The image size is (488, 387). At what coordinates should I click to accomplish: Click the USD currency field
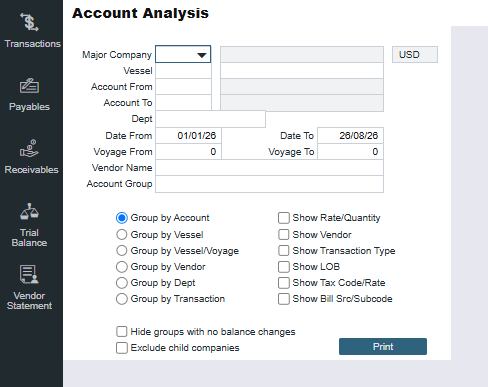point(415,54)
